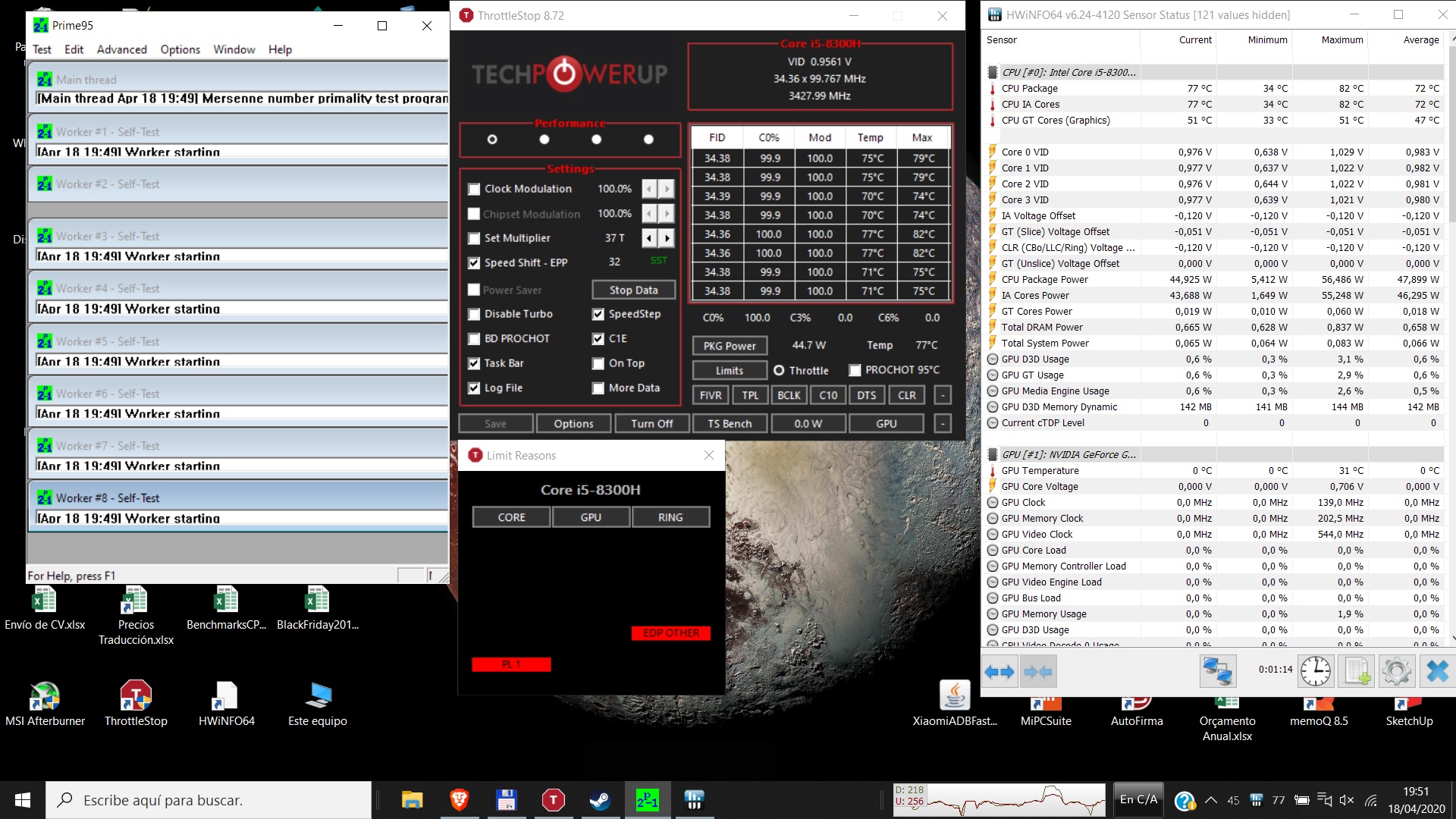The height and width of the screenshot is (819, 1456).
Task: Open the Options menu in Prime95
Action: tap(180, 49)
